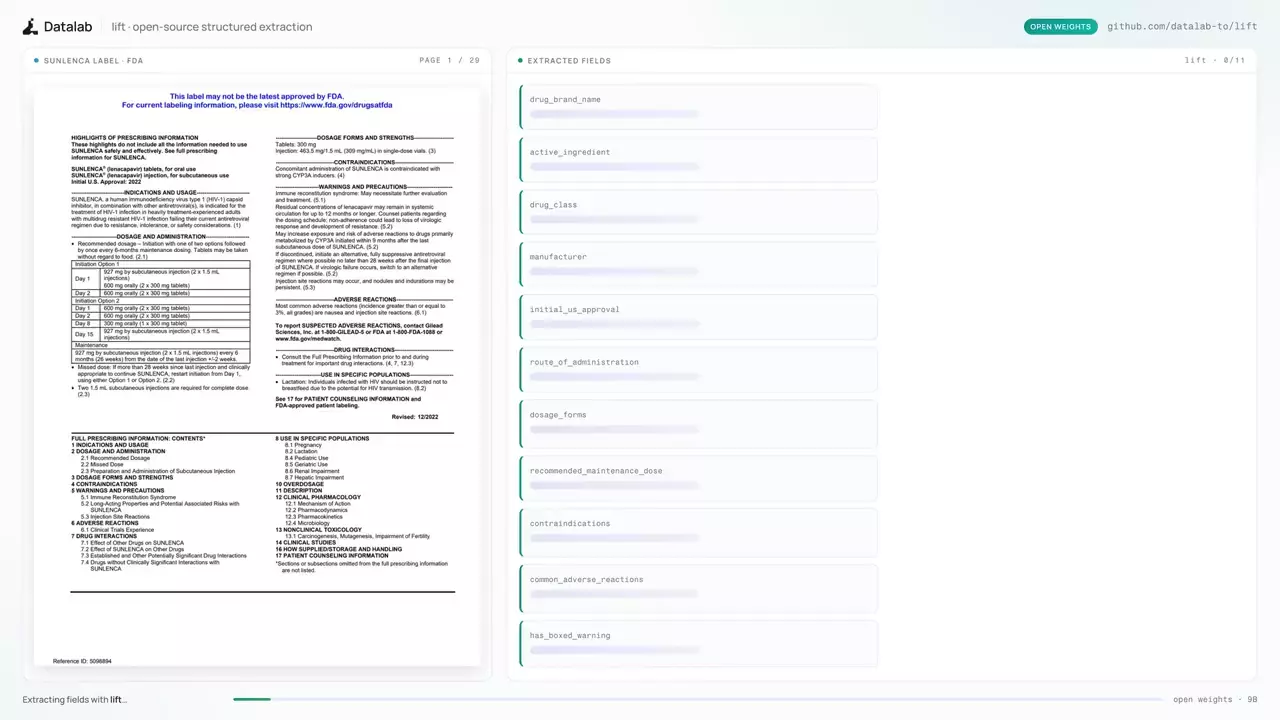Click the contraindications field label
Viewport: 1280px width, 720px height.
[x=570, y=523]
